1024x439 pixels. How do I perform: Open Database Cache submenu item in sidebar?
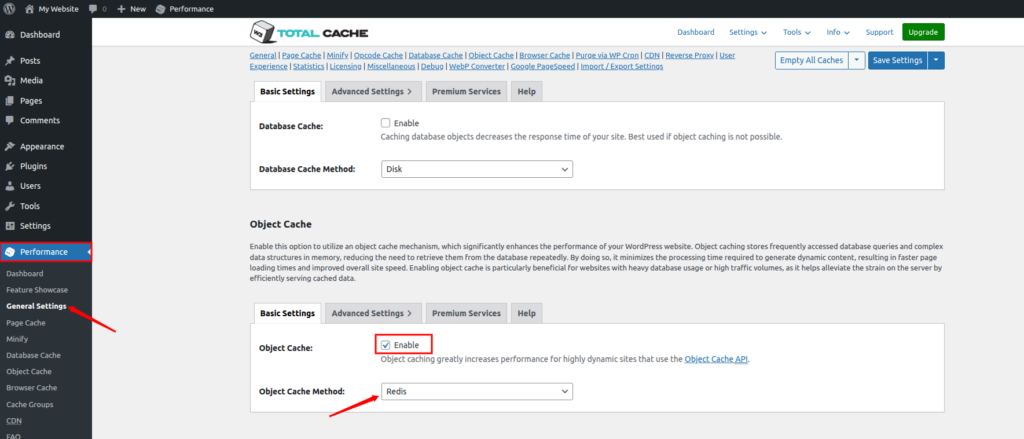pyautogui.click(x=33, y=355)
